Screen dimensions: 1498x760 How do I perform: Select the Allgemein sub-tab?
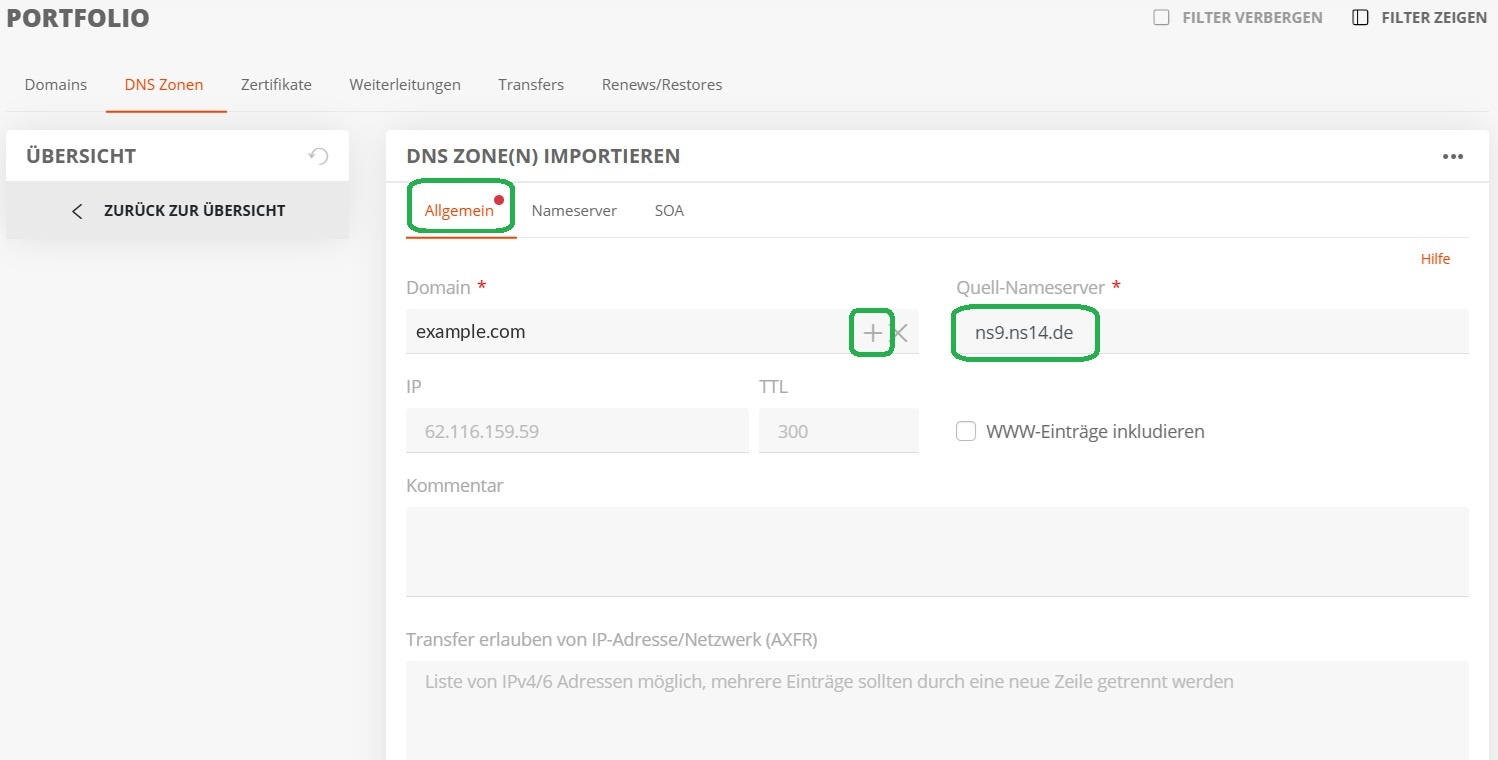coord(459,211)
